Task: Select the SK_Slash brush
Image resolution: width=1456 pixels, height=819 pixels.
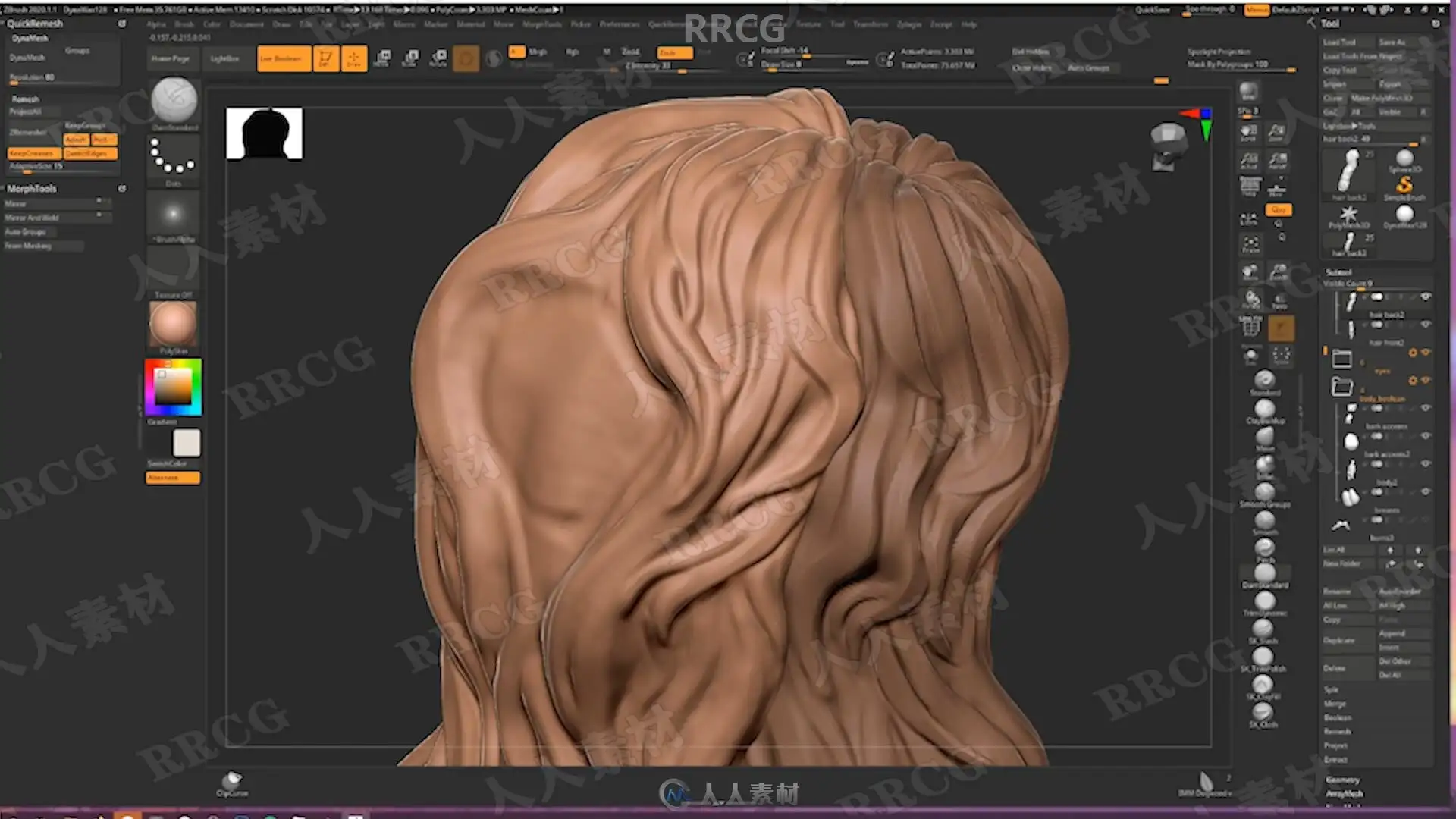Action: click(1263, 631)
